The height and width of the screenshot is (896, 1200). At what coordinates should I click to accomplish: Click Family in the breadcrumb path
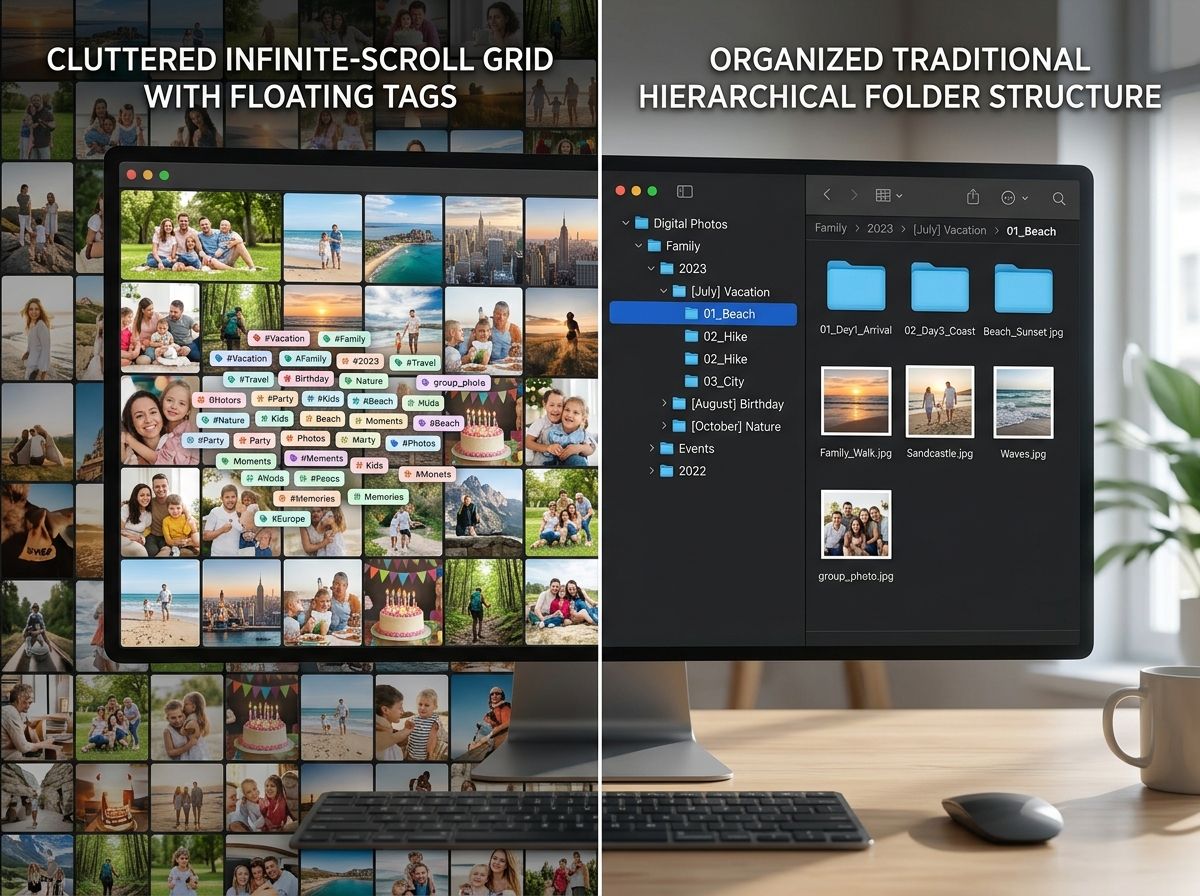pyautogui.click(x=830, y=228)
